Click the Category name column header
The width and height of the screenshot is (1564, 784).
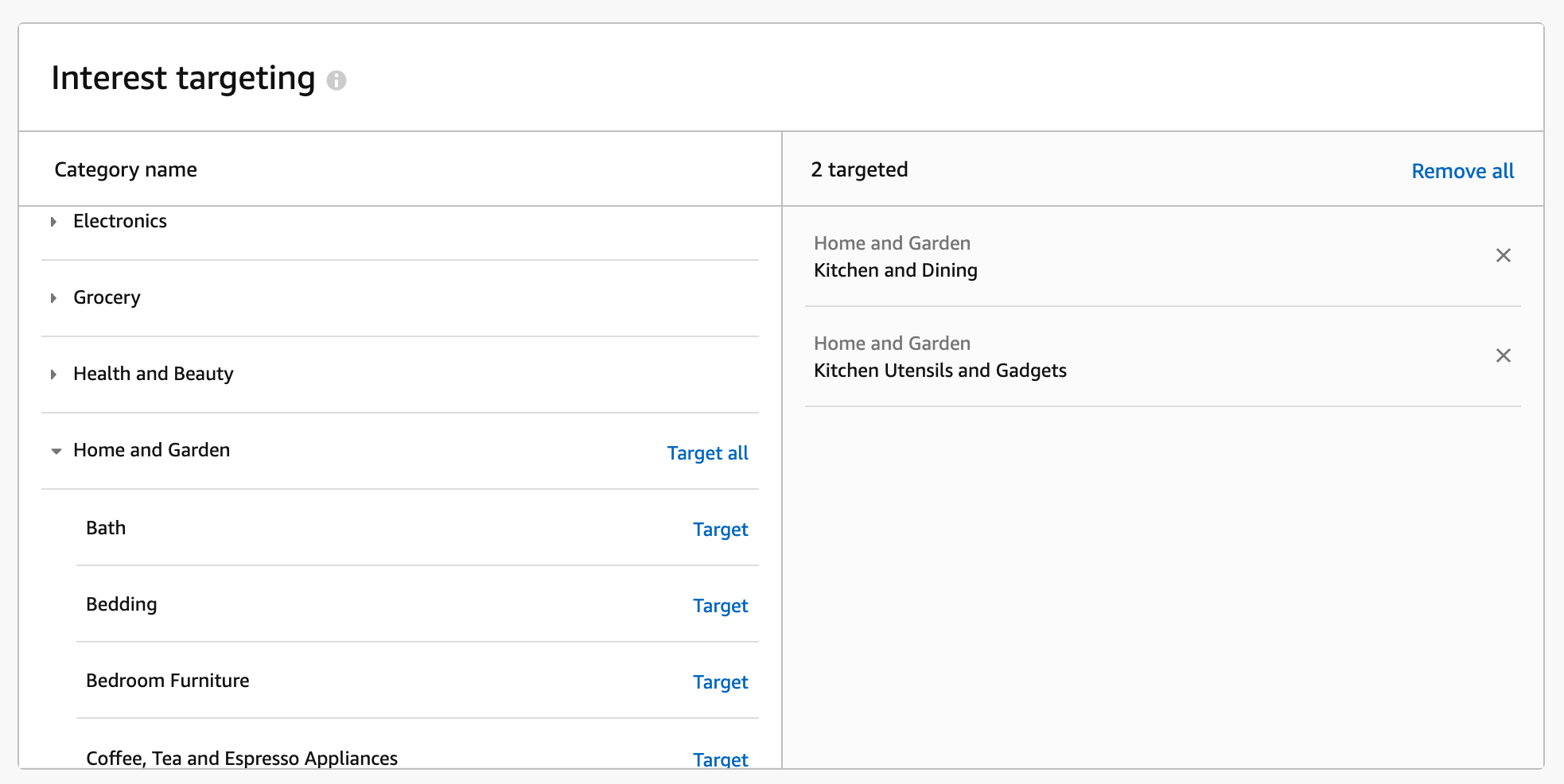[126, 169]
